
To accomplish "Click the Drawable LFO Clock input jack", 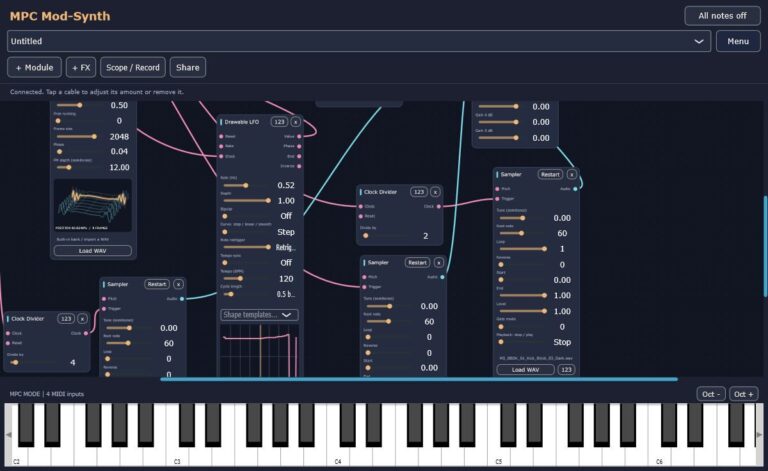I will coord(221,156).
